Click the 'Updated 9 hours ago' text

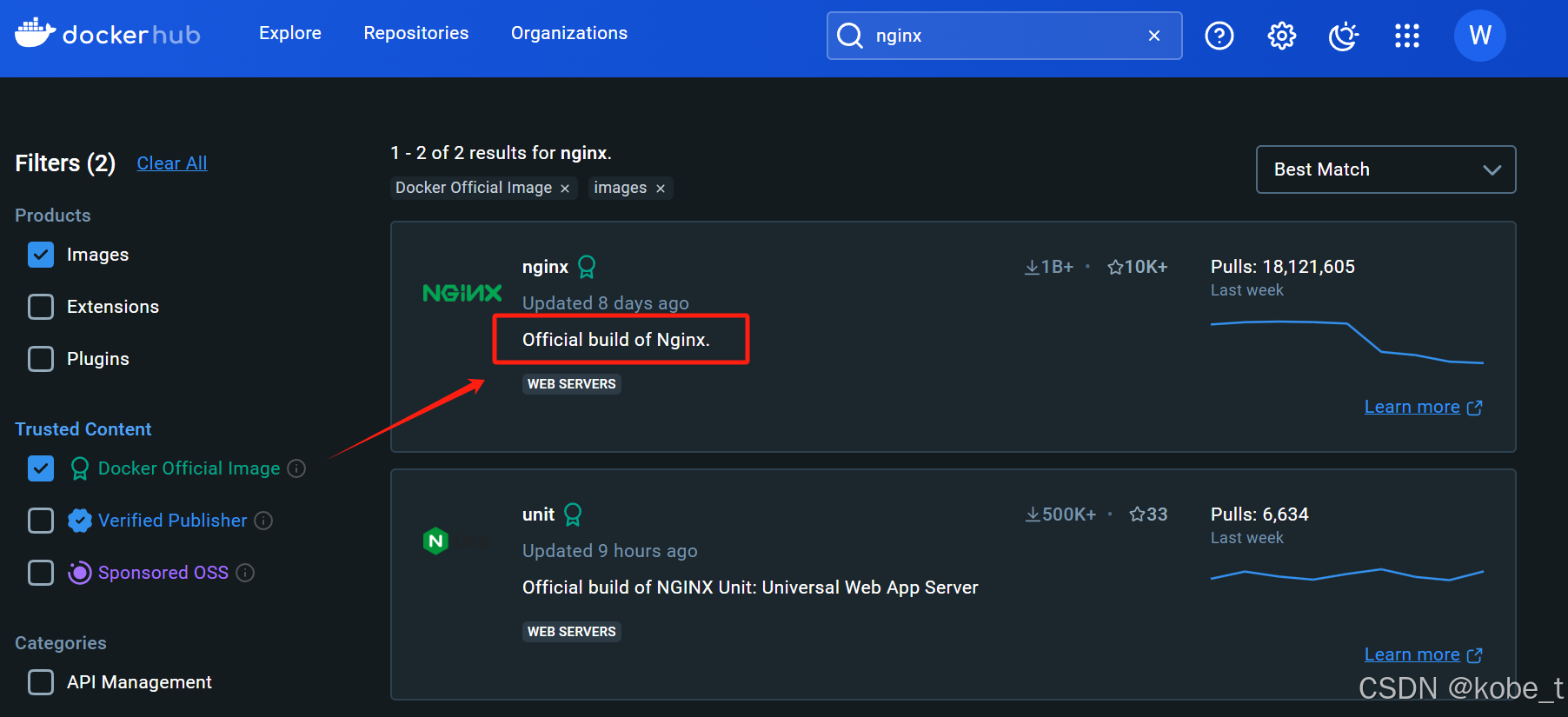610,551
